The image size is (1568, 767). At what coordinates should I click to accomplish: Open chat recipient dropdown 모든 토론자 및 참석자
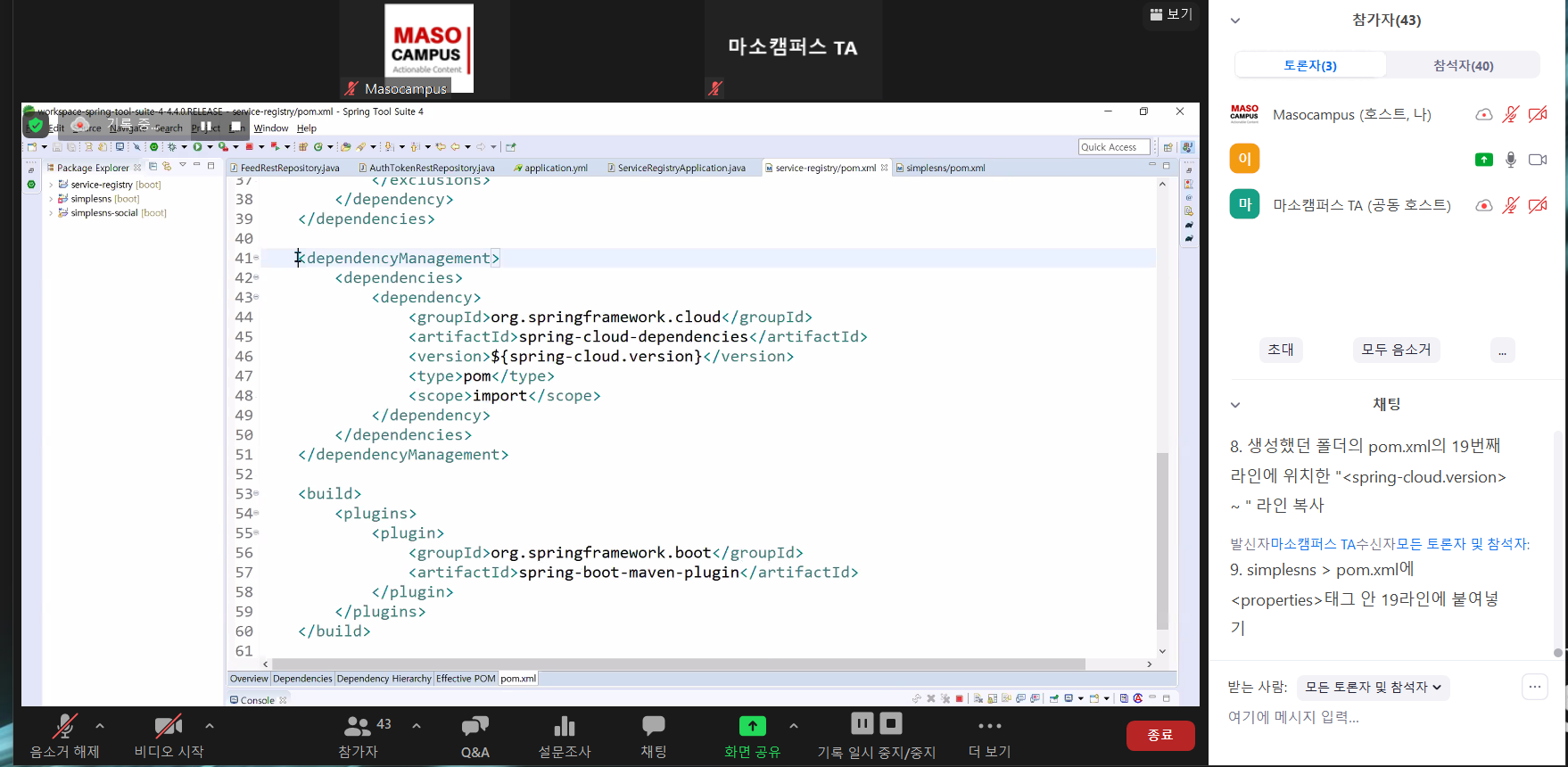click(1373, 687)
